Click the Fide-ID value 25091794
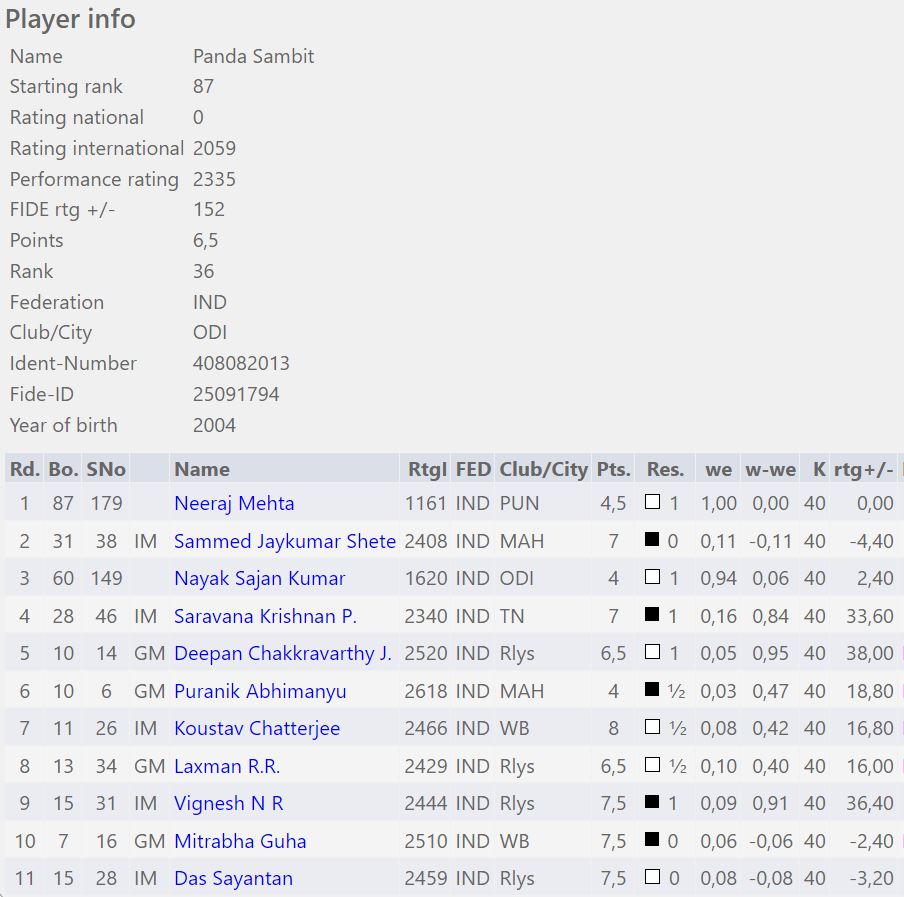Screen dimensions: 904x897 [236, 394]
